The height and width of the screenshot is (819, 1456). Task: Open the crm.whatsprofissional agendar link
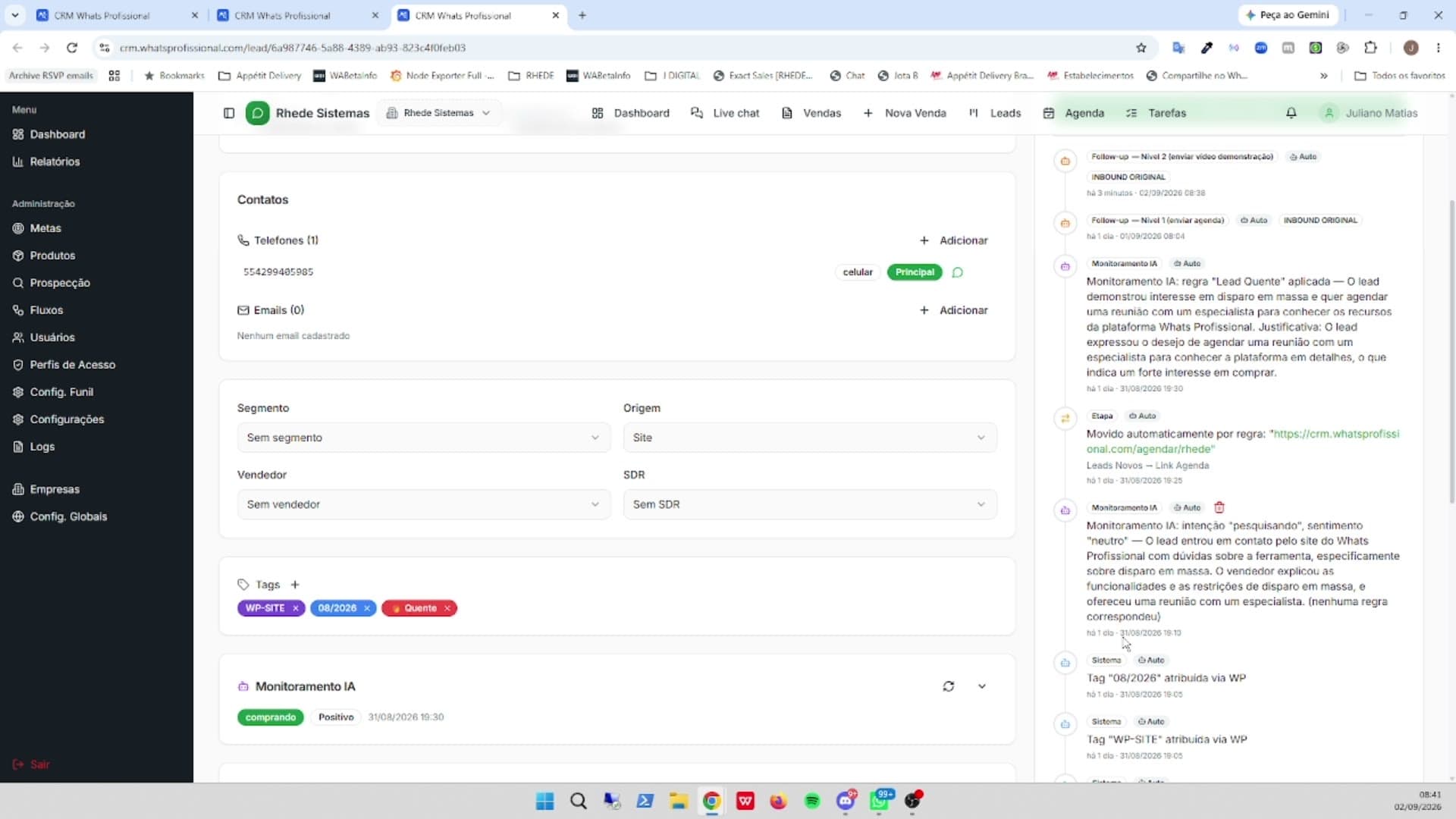tap(1243, 441)
